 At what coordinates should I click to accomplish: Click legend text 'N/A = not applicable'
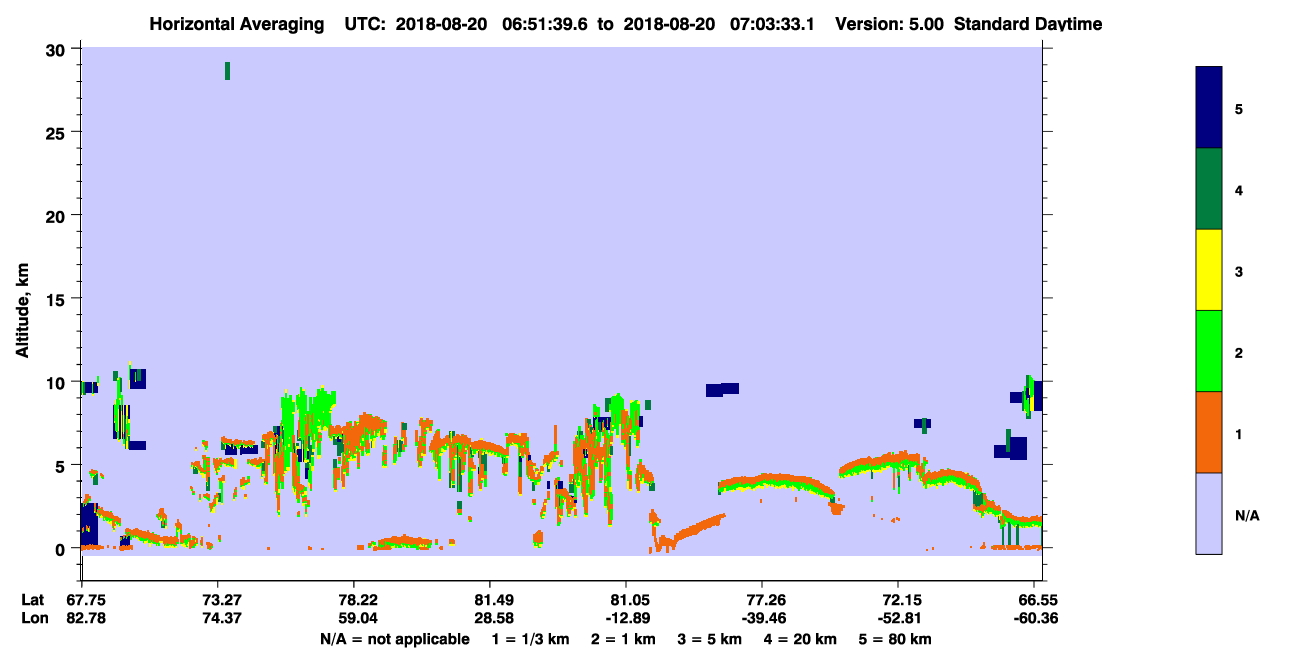click(x=394, y=639)
